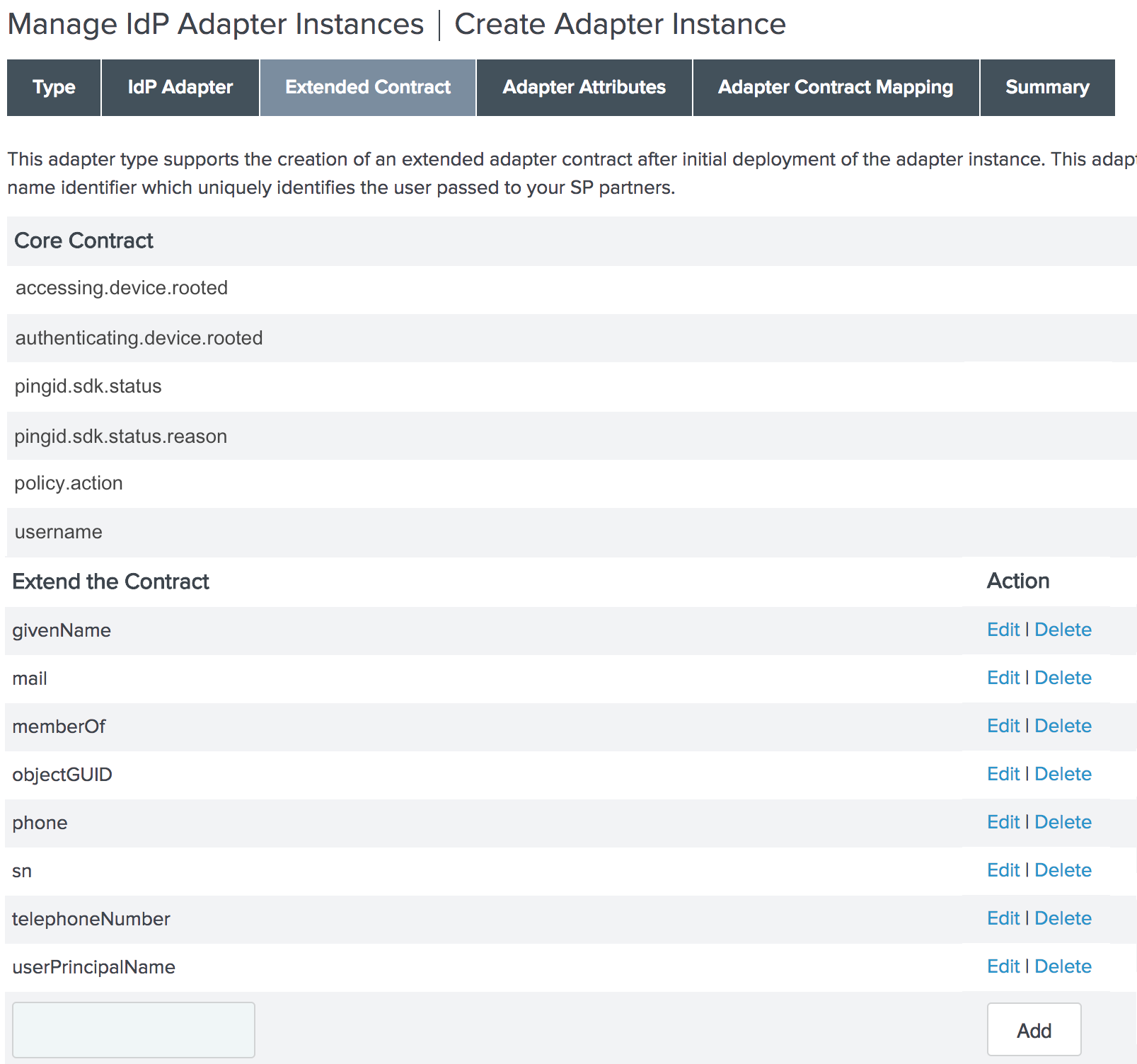Viewport: 1137px width, 1064px height.
Task: Edit the objectGUID attribute
Action: [x=1003, y=774]
